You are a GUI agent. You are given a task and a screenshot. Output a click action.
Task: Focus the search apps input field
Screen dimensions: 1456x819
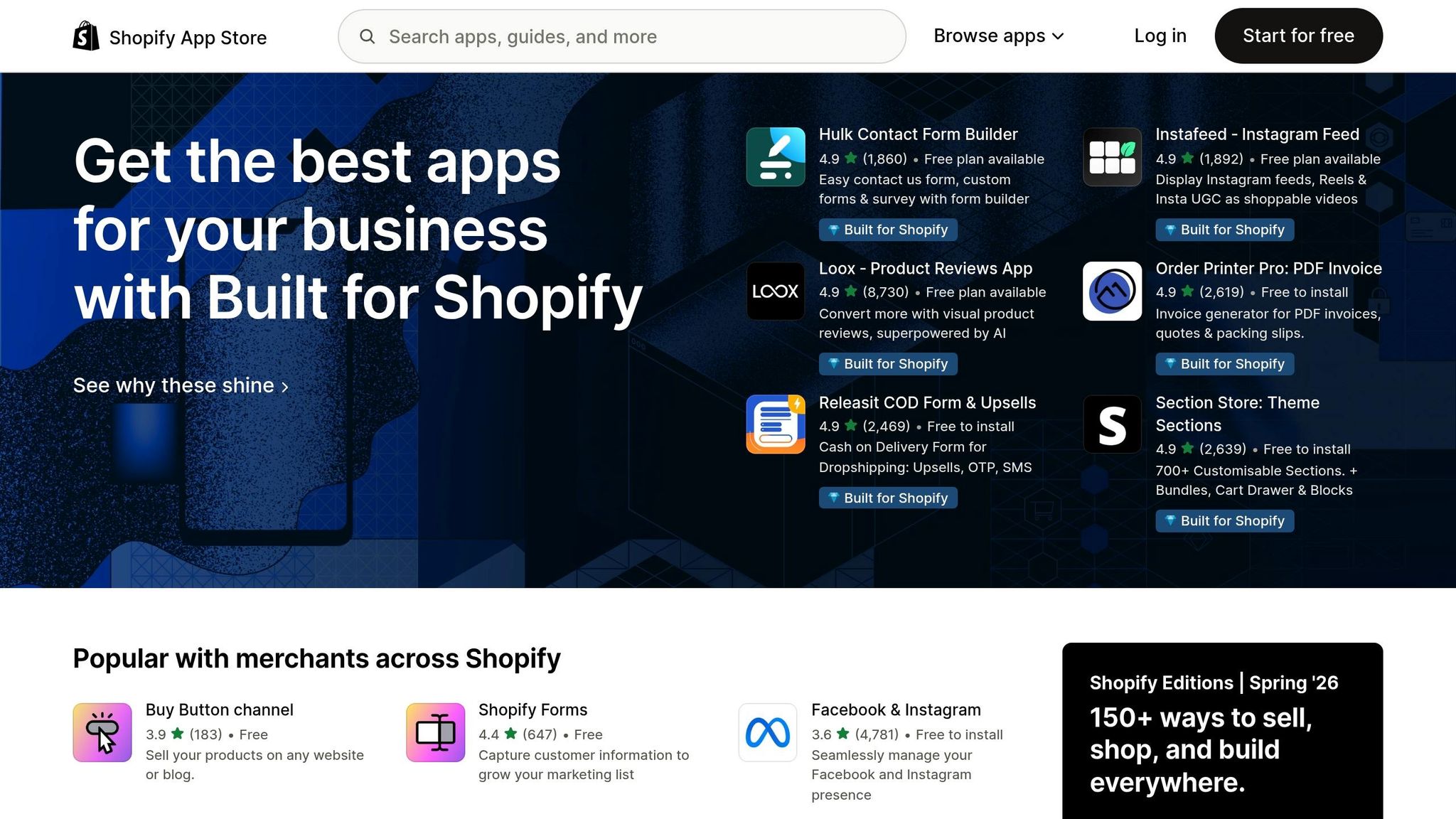coord(621,36)
